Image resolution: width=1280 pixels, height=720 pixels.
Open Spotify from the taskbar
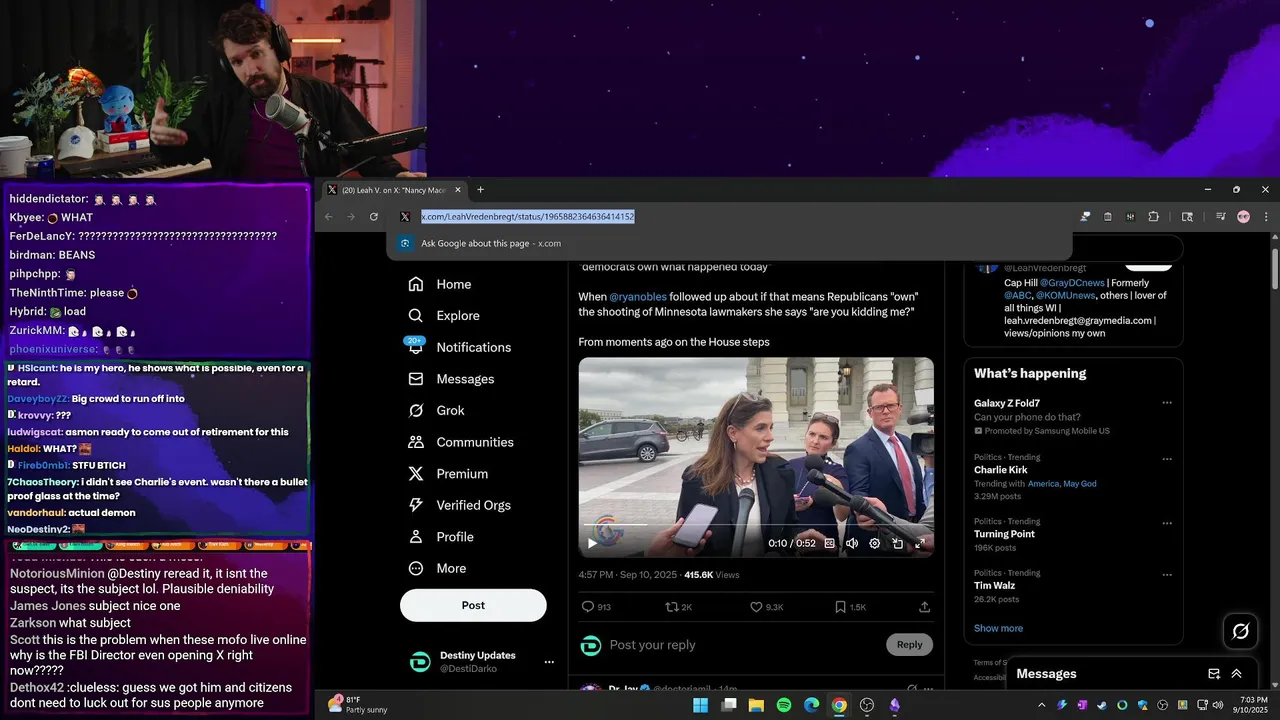(784, 705)
